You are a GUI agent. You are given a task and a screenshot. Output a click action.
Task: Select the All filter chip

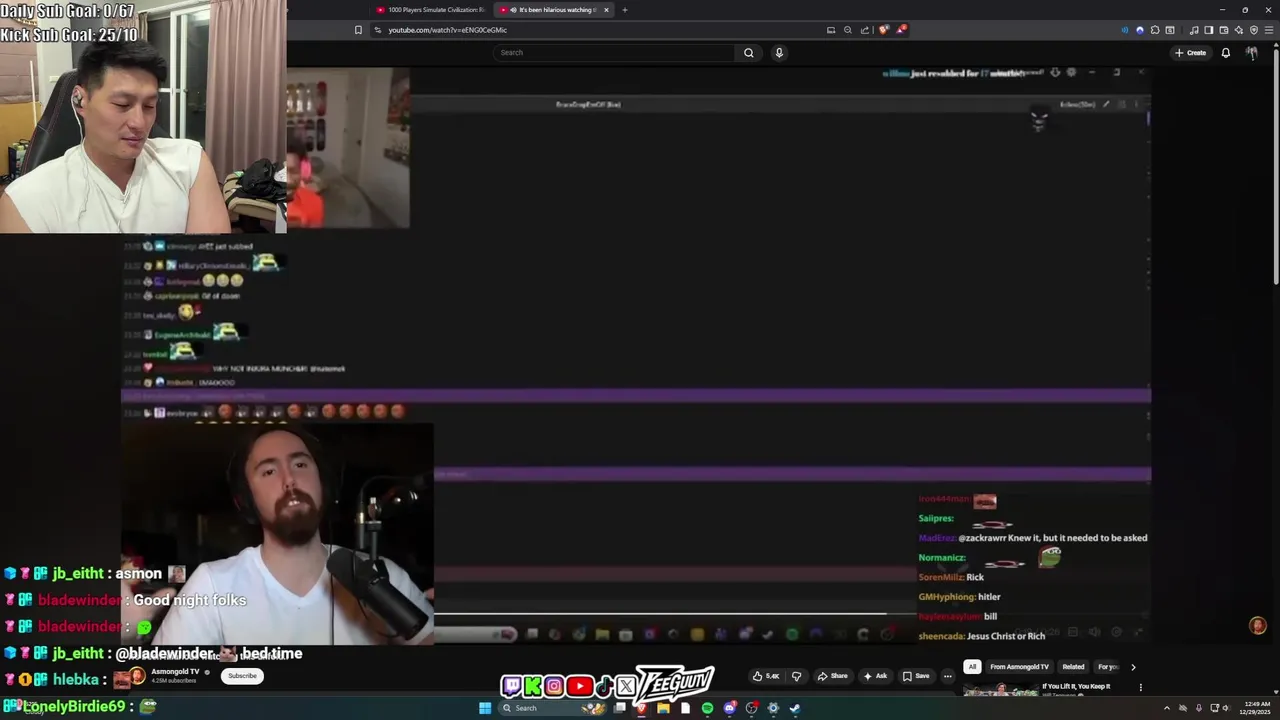point(972,667)
